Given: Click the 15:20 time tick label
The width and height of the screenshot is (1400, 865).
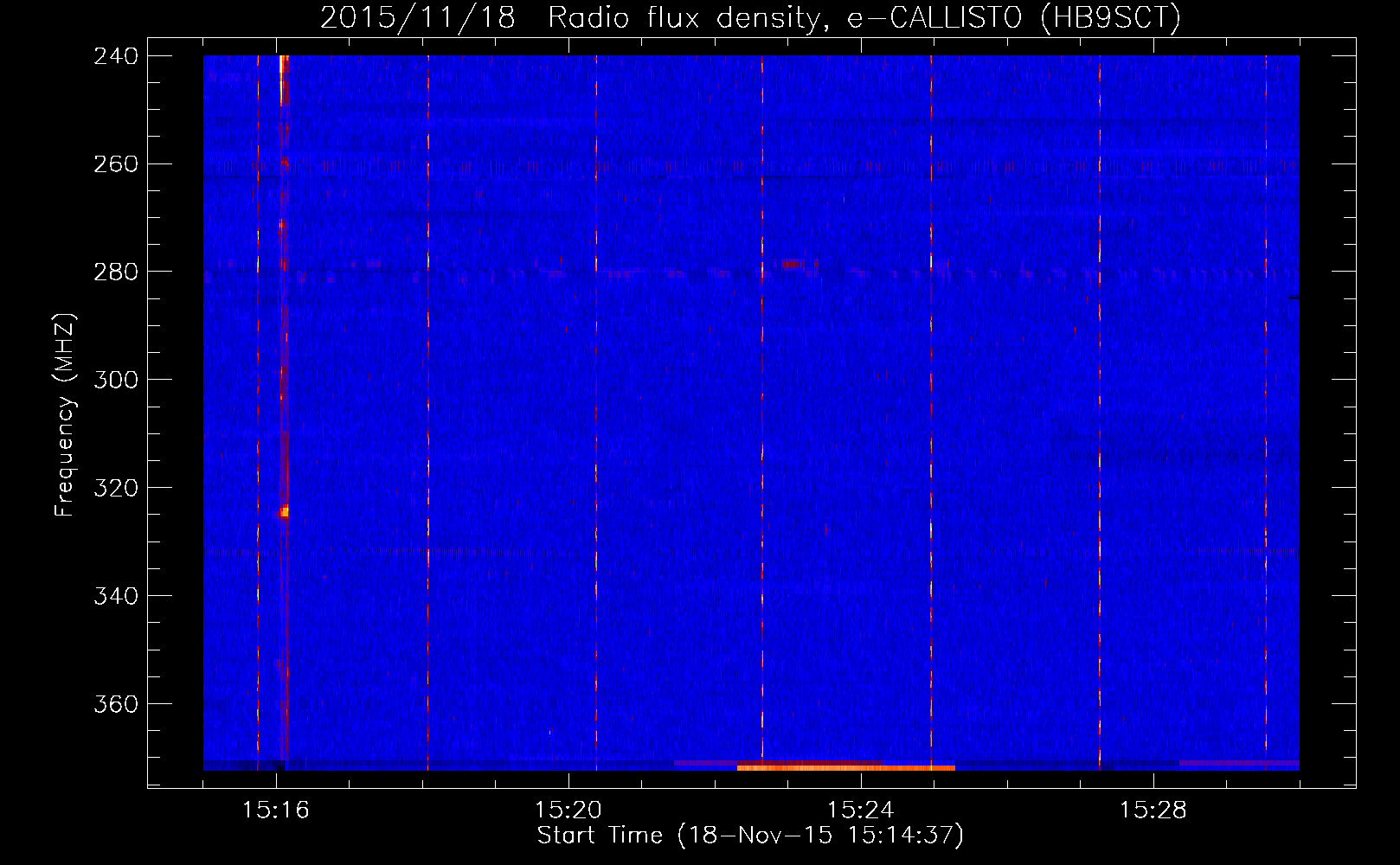Looking at the screenshot, I should point(568,811).
